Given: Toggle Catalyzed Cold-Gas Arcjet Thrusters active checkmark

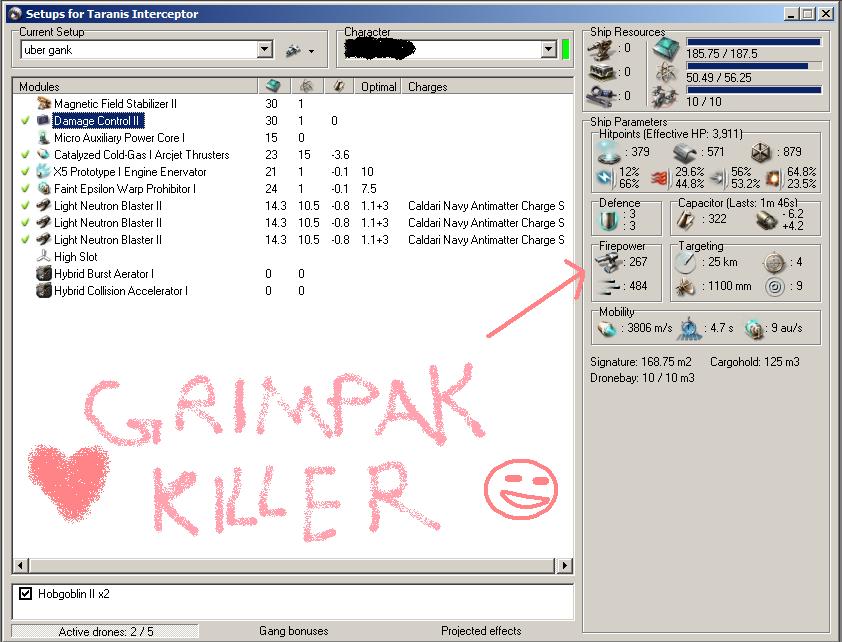Looking at the screenshot, I should [25, 155].
